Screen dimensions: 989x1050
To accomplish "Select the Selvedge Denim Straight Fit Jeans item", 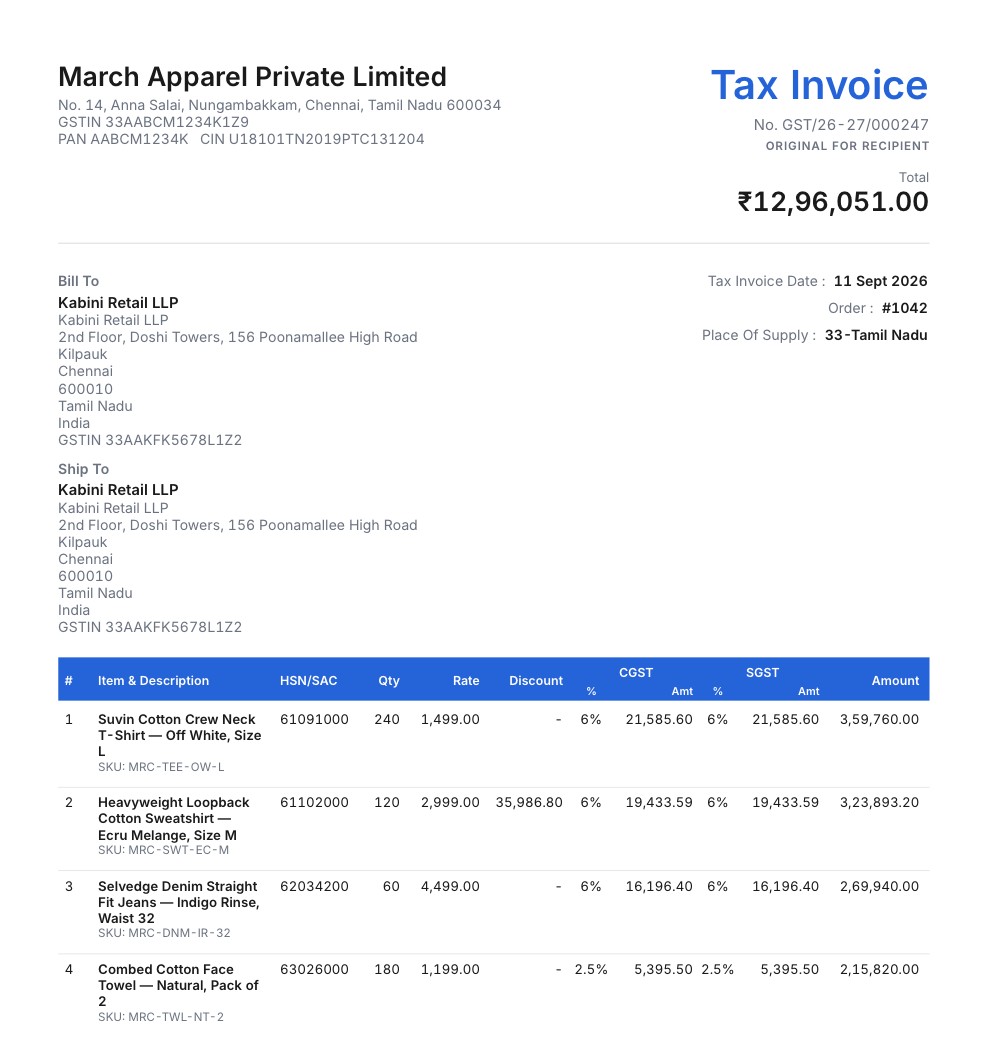I will (179, 902).
